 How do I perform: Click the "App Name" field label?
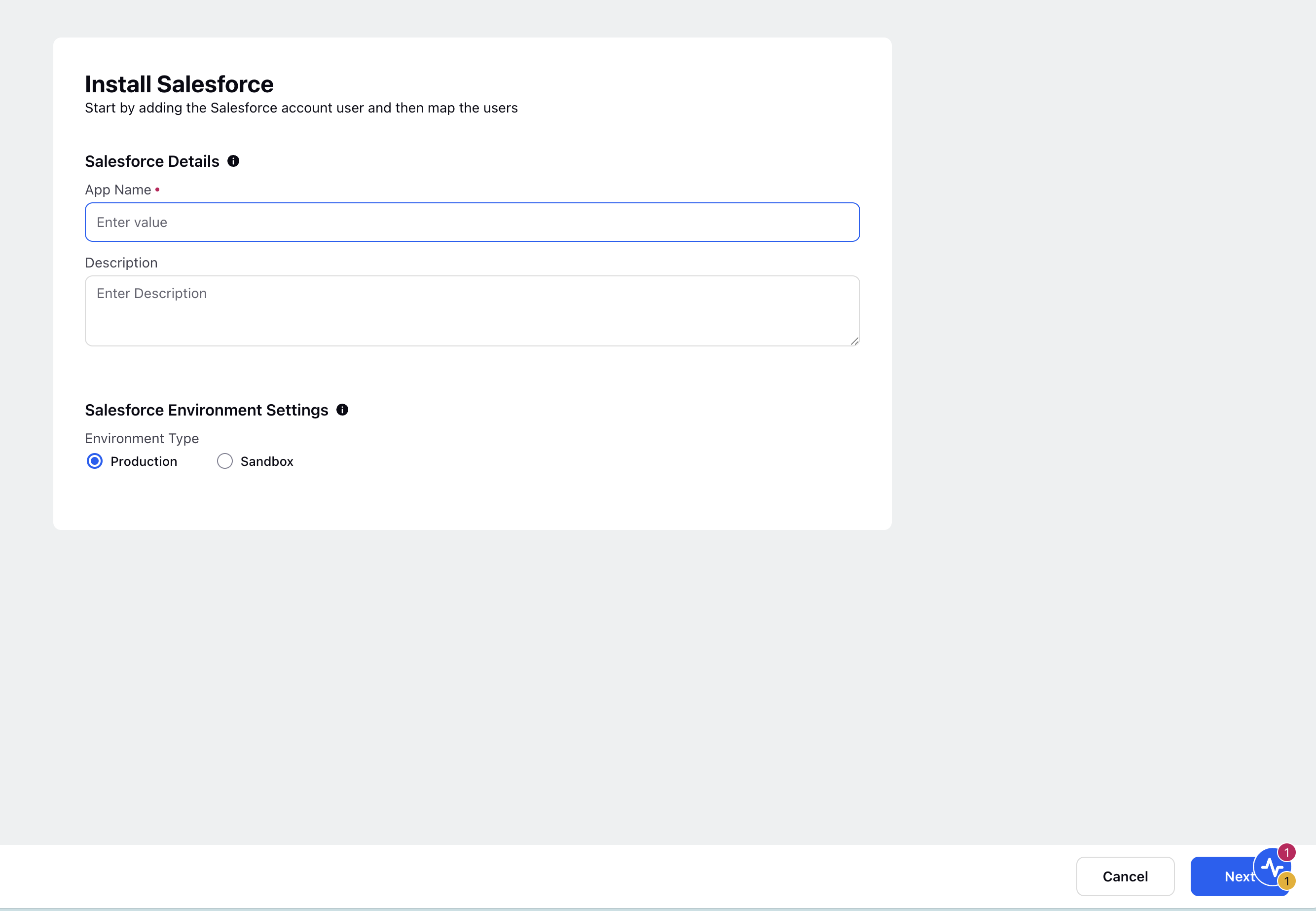point(118,190)
